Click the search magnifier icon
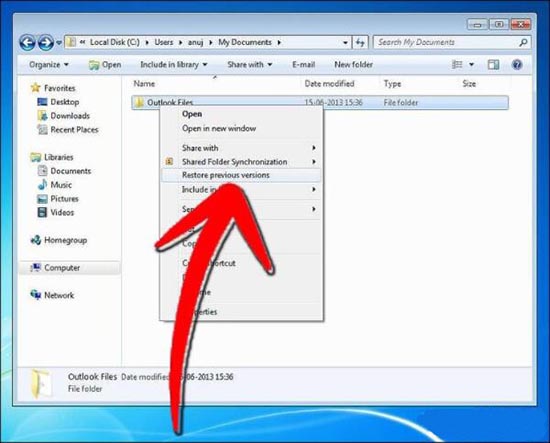Viewport: 550px width, 443px height. [523, 42]
